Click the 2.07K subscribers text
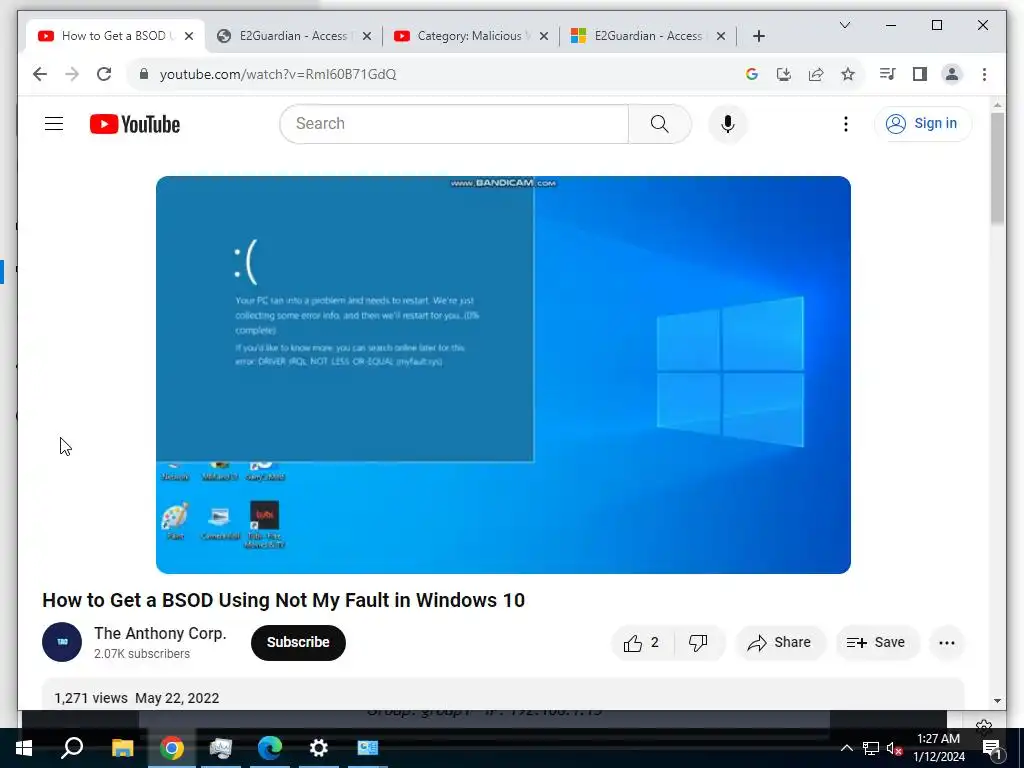Screen dimensions: 1024x768 click(142, 654)
